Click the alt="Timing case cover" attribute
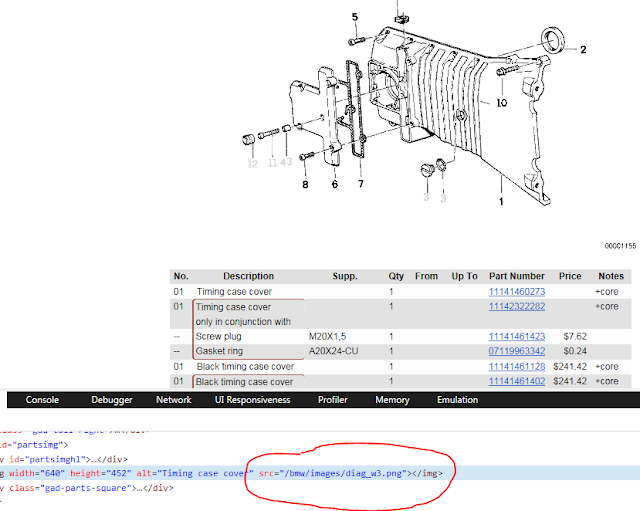640x511 pixels. click(195, 473)
